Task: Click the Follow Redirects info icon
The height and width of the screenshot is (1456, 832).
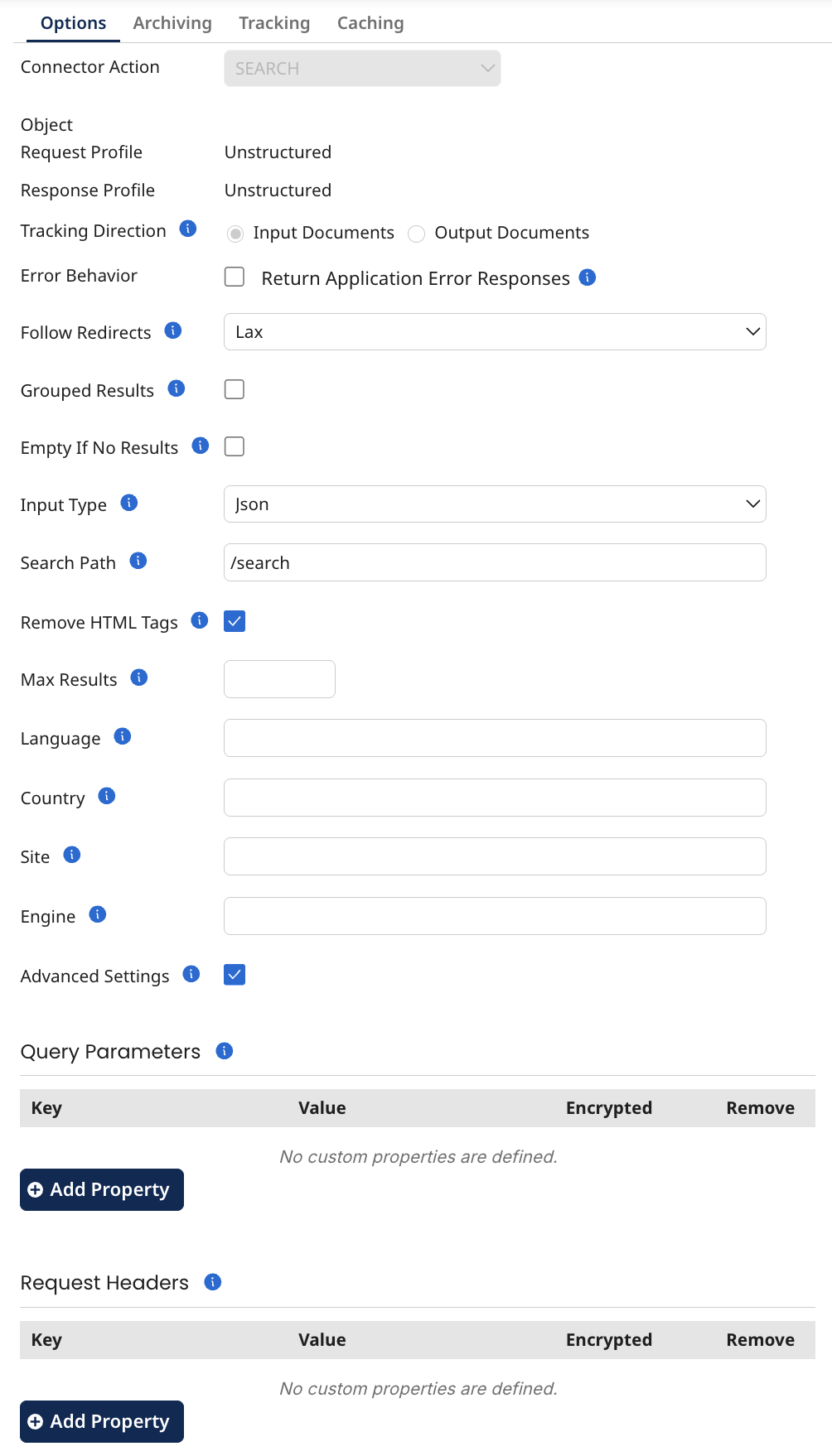Action: [173, 330]
